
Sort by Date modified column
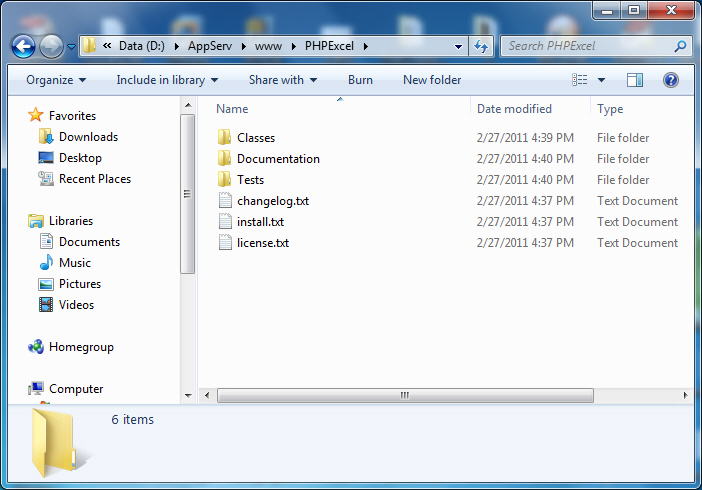(x=514, y=109)
